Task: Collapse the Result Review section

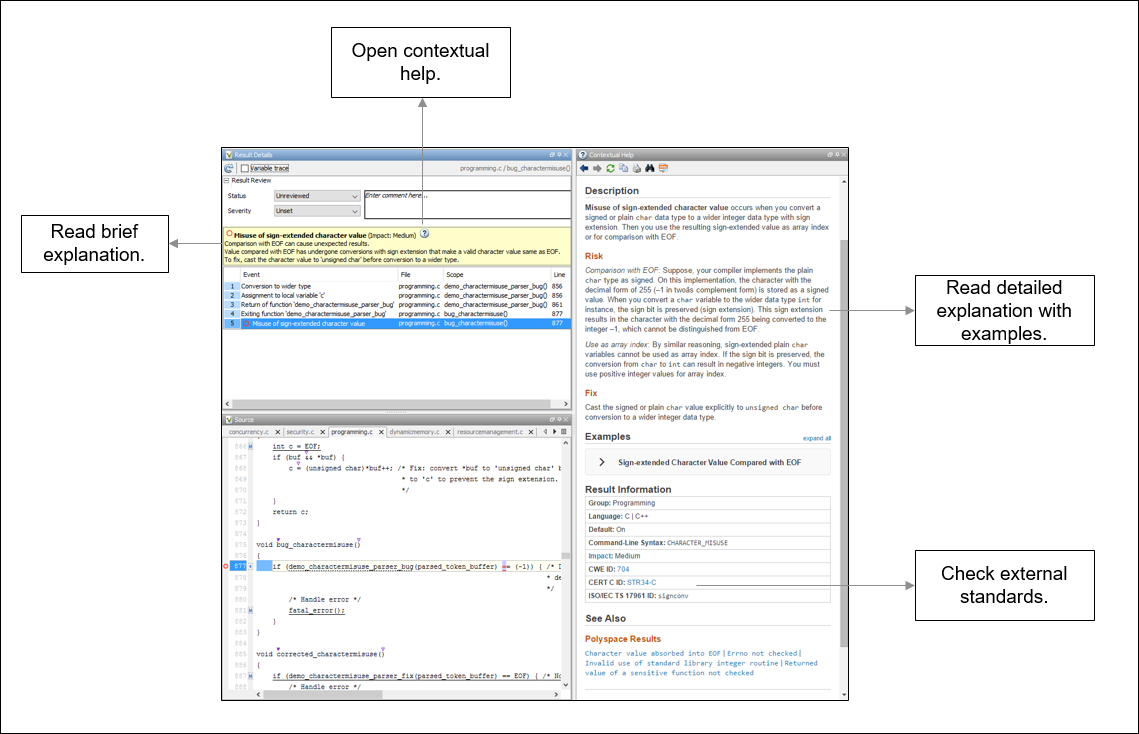Action: [x=227, y=180]
